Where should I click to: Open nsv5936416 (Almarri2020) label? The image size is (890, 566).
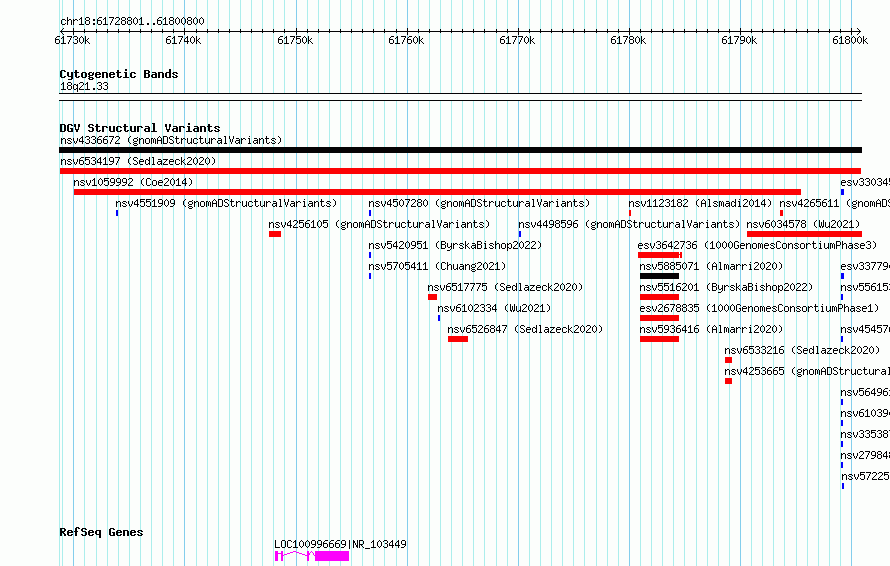(x=711, y=329)
